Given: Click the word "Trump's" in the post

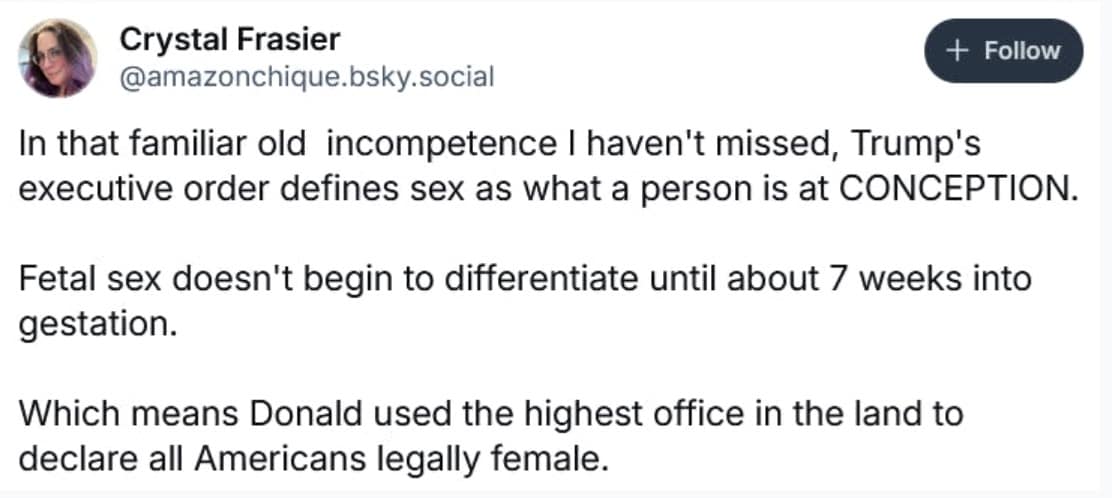Looking at the screenshot, I should point(917,143).
